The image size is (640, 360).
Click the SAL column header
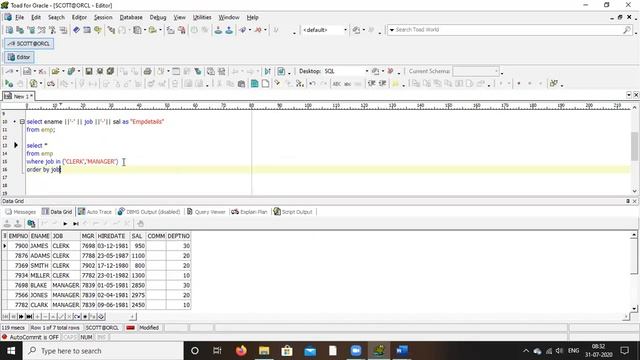(x=138, y=236)
